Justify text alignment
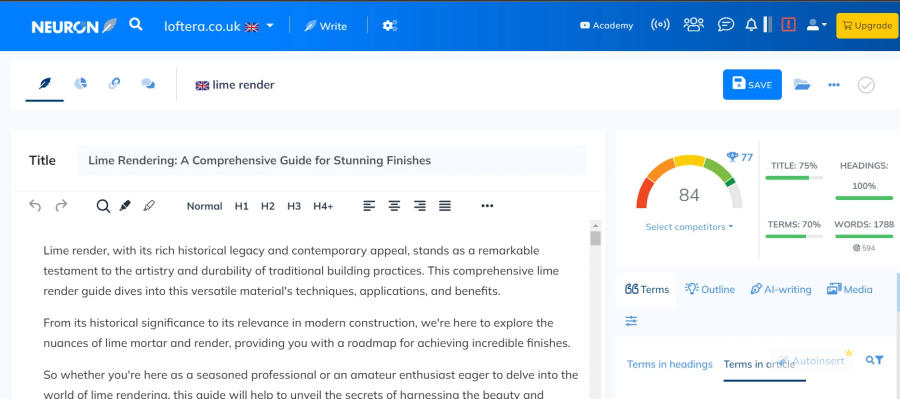 (445, 206)
